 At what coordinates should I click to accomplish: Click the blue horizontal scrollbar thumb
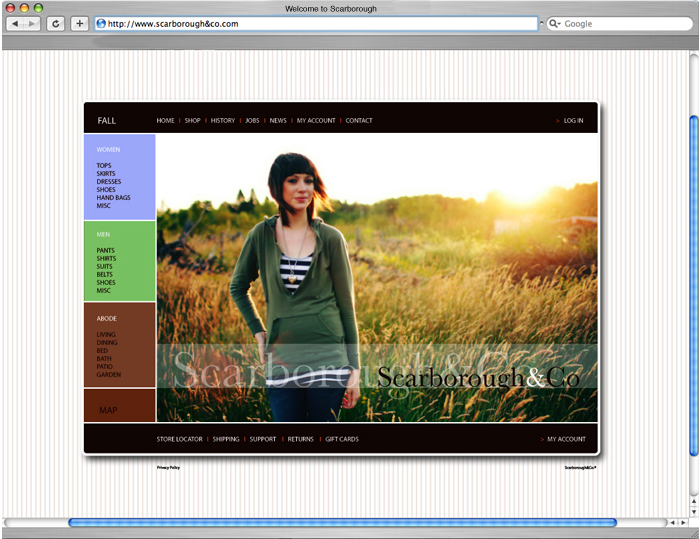pyautogui.click(x=342, y=522)
